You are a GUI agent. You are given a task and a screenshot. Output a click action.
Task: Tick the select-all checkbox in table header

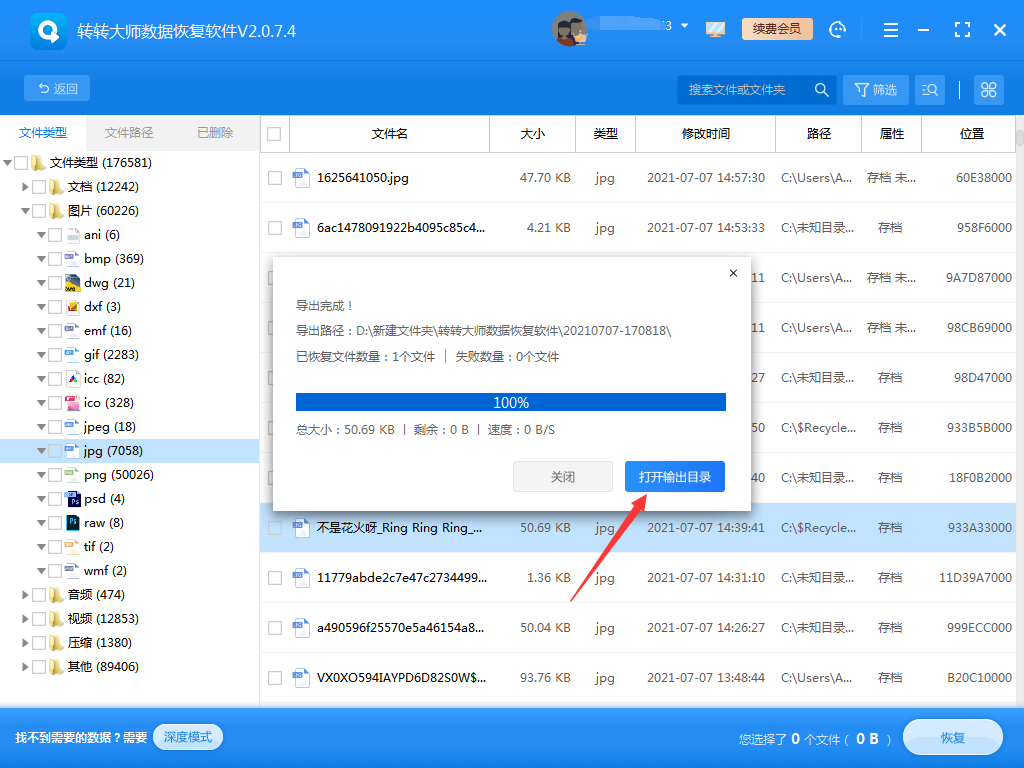click(274, 134)
